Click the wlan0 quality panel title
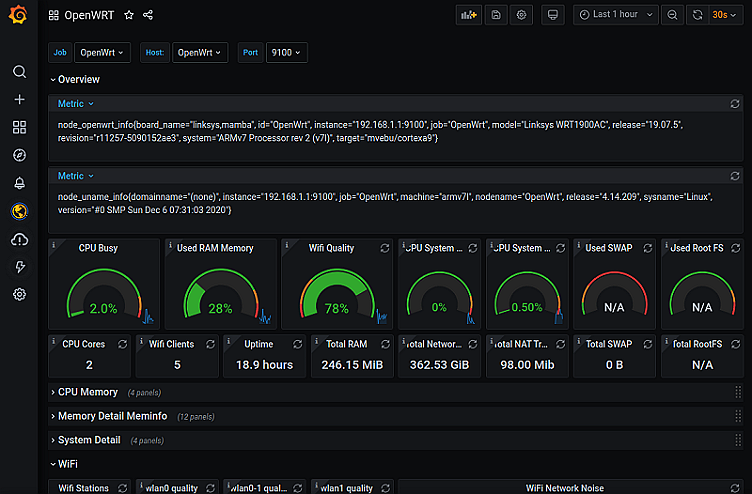The height and width of the screenshot is (494, 752). [171, 488]
